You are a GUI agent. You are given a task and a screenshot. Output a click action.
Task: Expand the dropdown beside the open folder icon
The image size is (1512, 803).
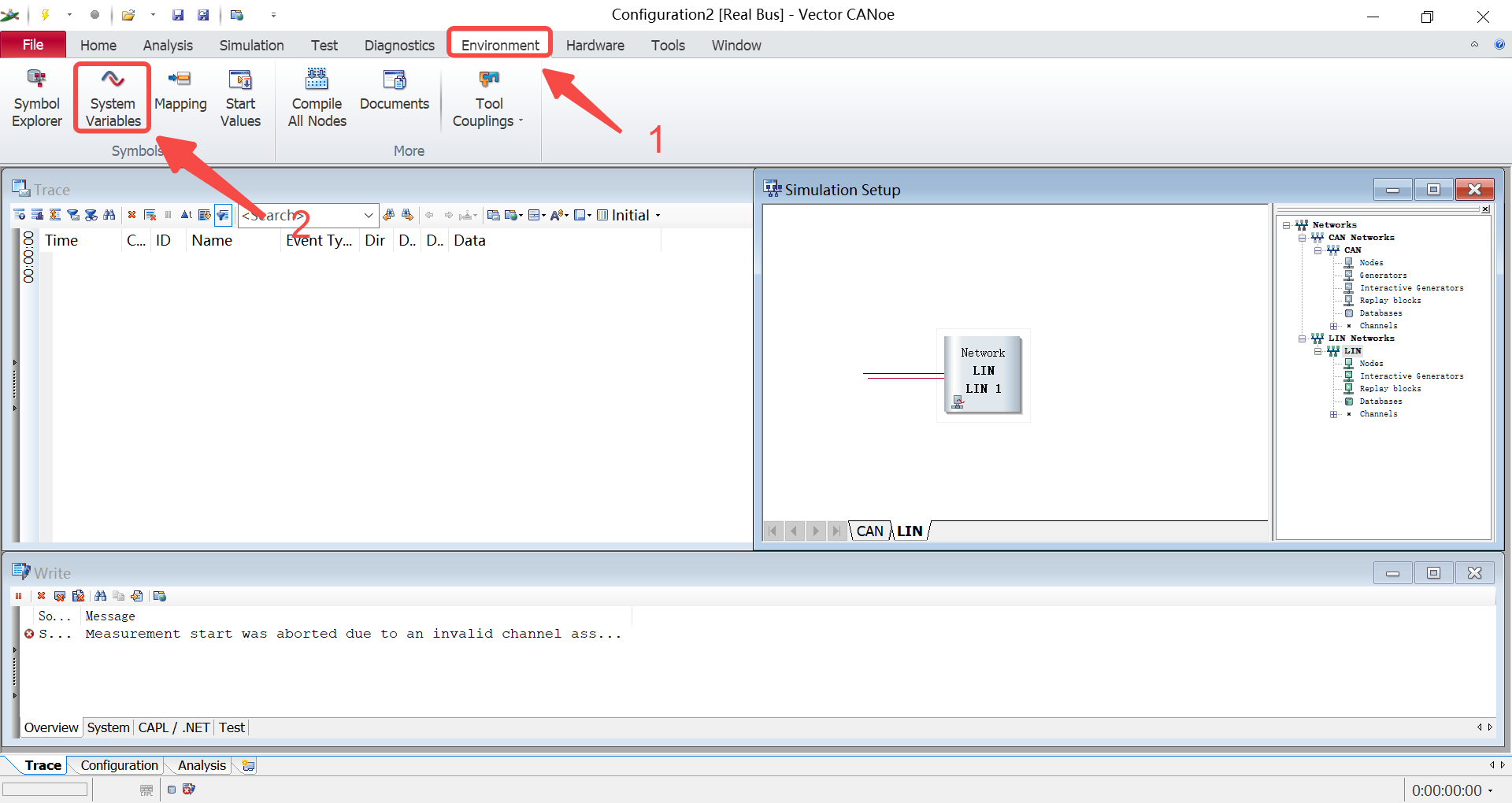coord(153,15)
